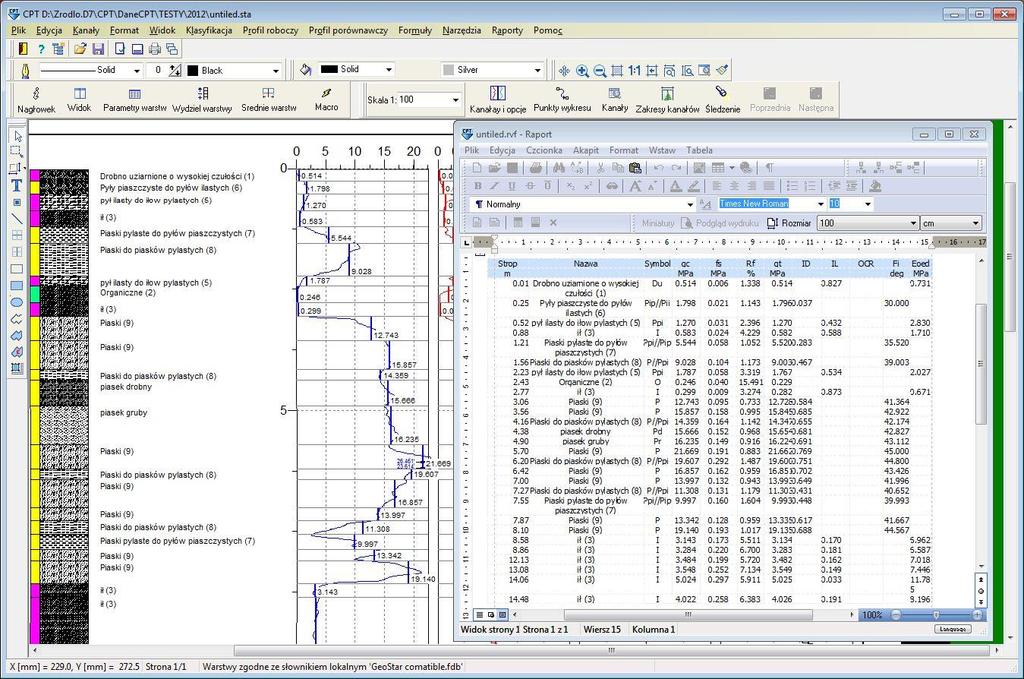Click the pilcrow paragraph marks icon

coord(770,168)
